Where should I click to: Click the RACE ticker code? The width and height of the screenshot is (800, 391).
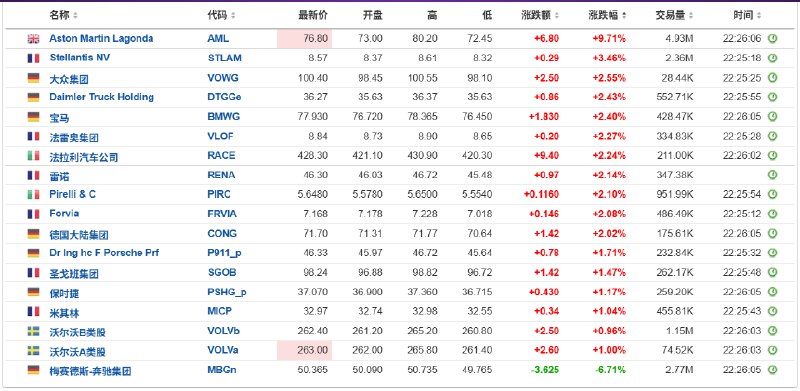221,156
